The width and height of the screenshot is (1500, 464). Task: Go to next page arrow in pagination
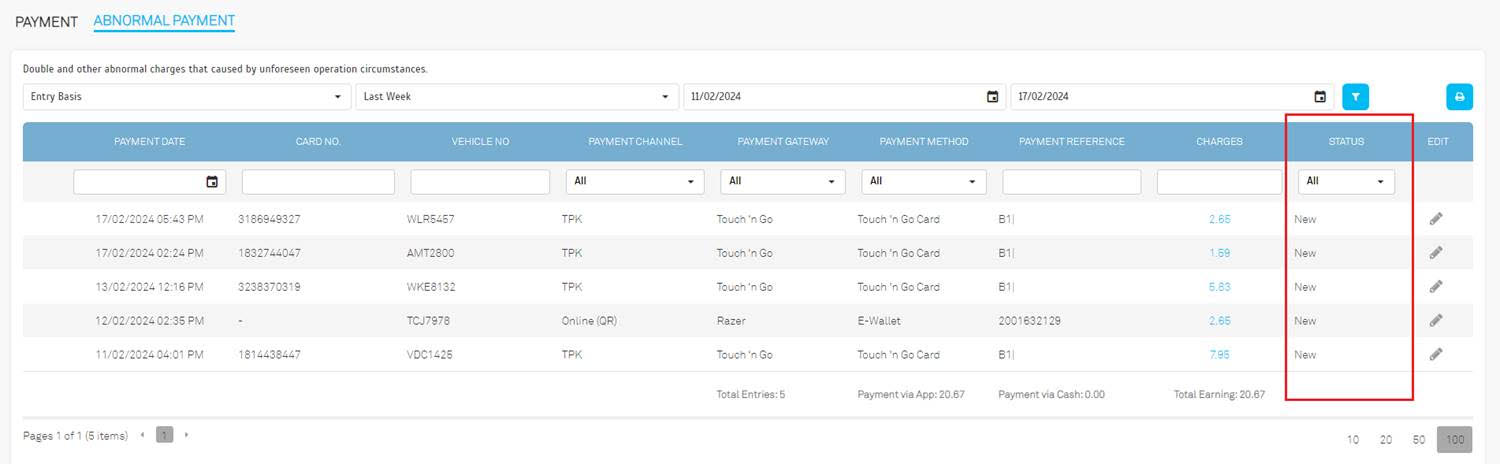[186, 435]
